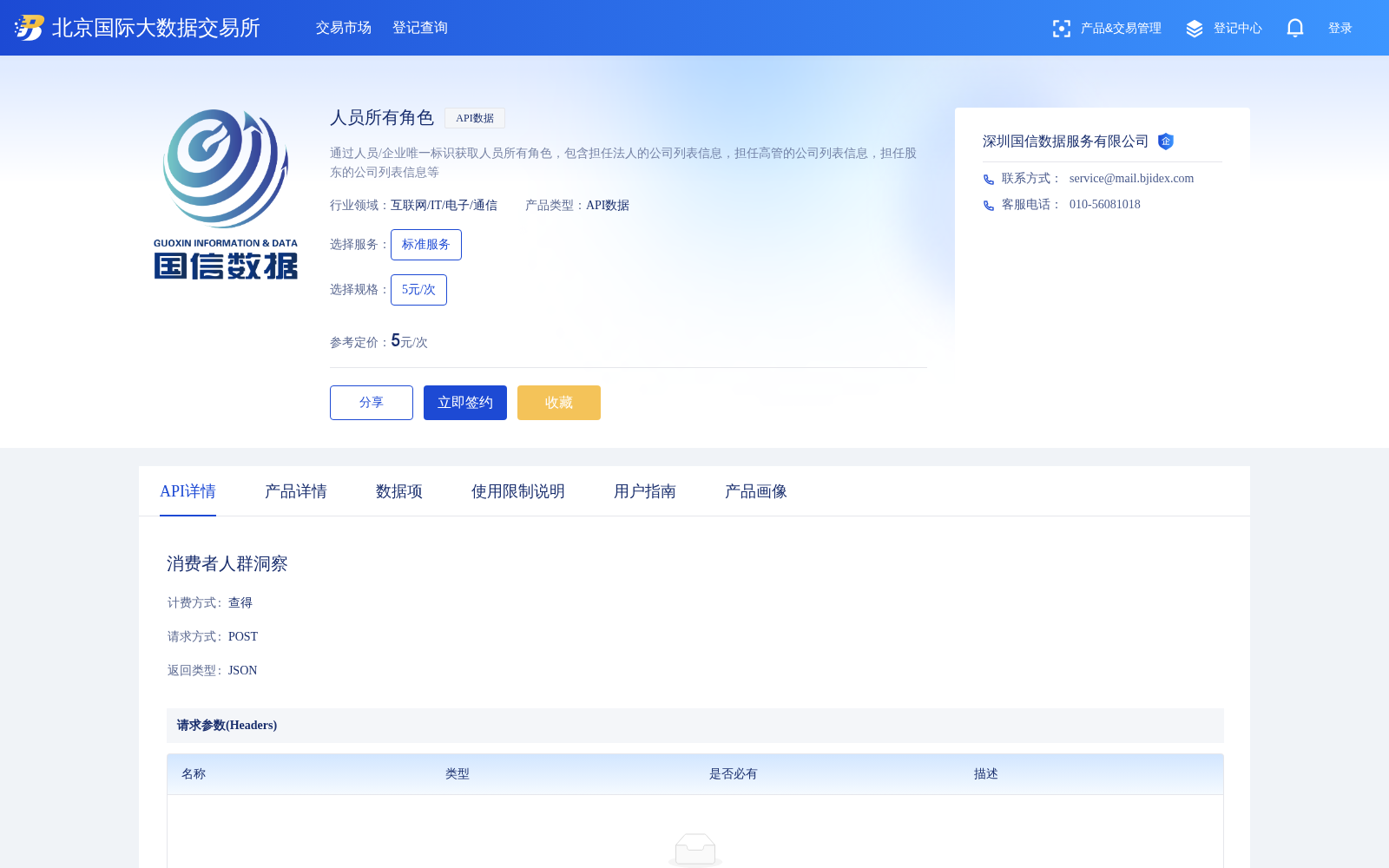The image size is (1389, 868).
Task: Click phone icon beside 联系方式
Action: [x=989, y=180]
